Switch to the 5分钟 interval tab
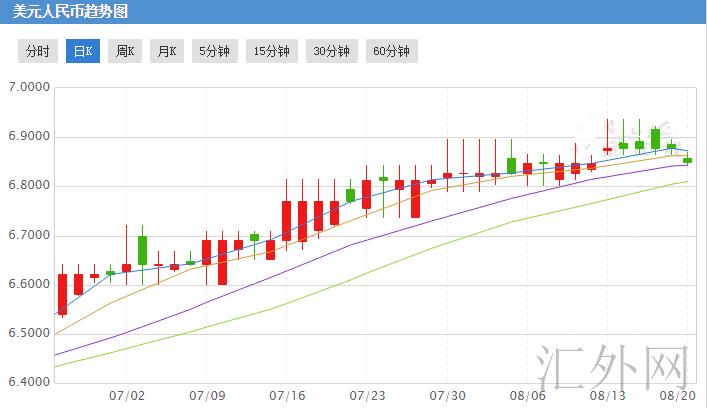Screen dimensions: 707x408 coord(213,51)
